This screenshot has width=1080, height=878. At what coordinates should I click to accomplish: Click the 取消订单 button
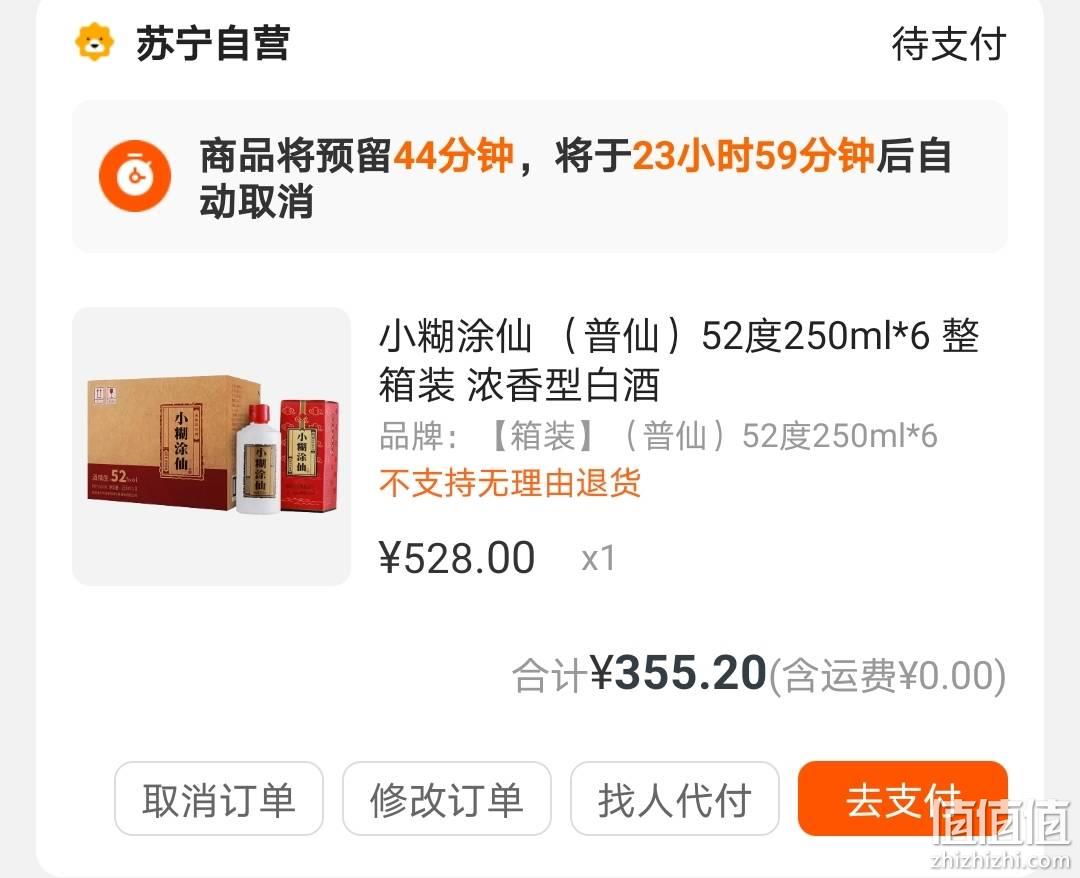tap(219, 799)
